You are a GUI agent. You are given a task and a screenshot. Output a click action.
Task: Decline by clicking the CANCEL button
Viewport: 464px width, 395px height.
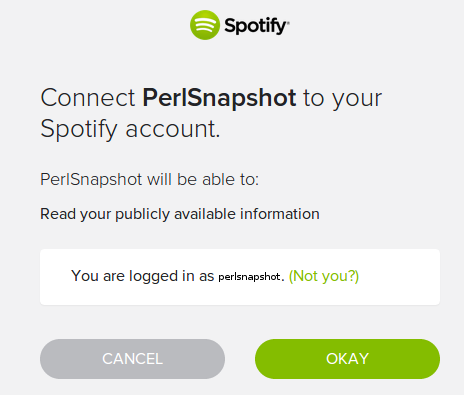pyautogui.click(x=132, y=359)
